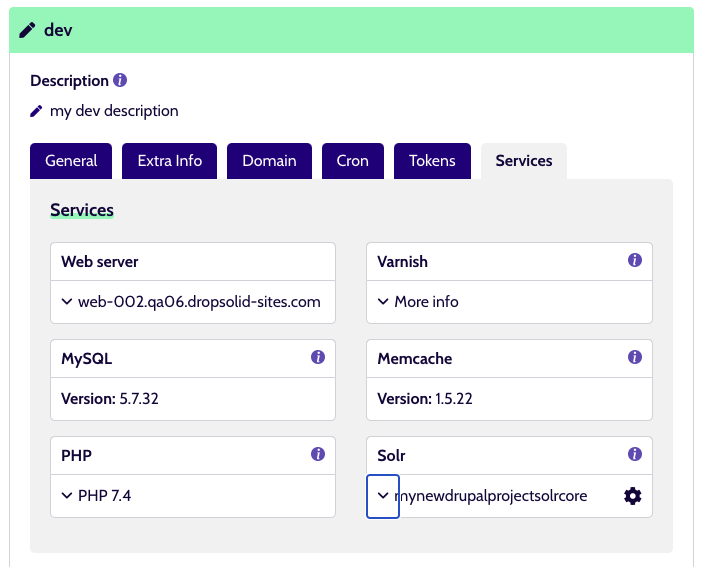The image size is (703, 567).
Task: Click the Solr info icon
Action: pos(634,454)
